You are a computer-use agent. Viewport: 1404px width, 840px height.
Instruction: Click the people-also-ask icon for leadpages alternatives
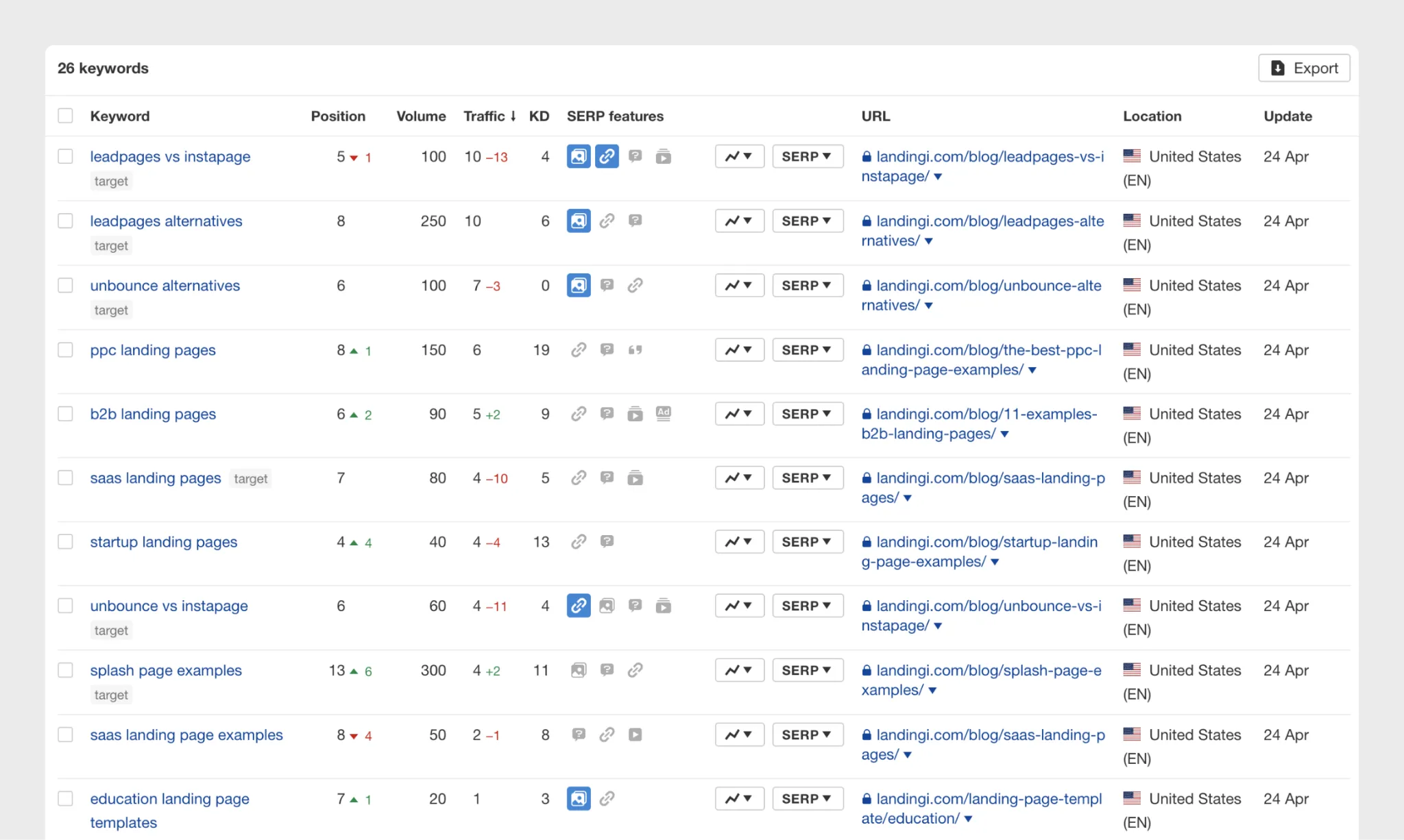635,221
